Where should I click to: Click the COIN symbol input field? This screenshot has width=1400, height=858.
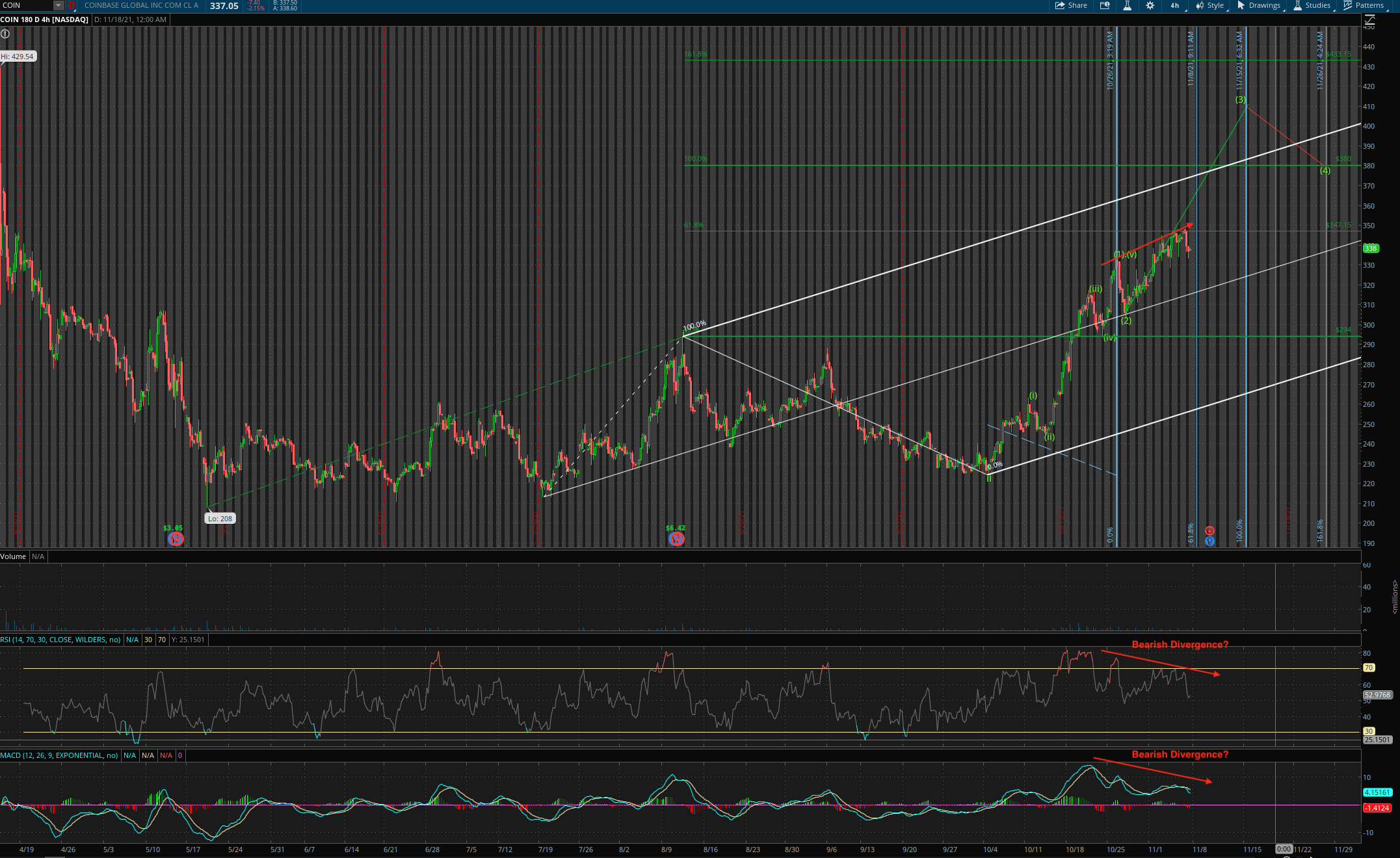pos(26,5)
